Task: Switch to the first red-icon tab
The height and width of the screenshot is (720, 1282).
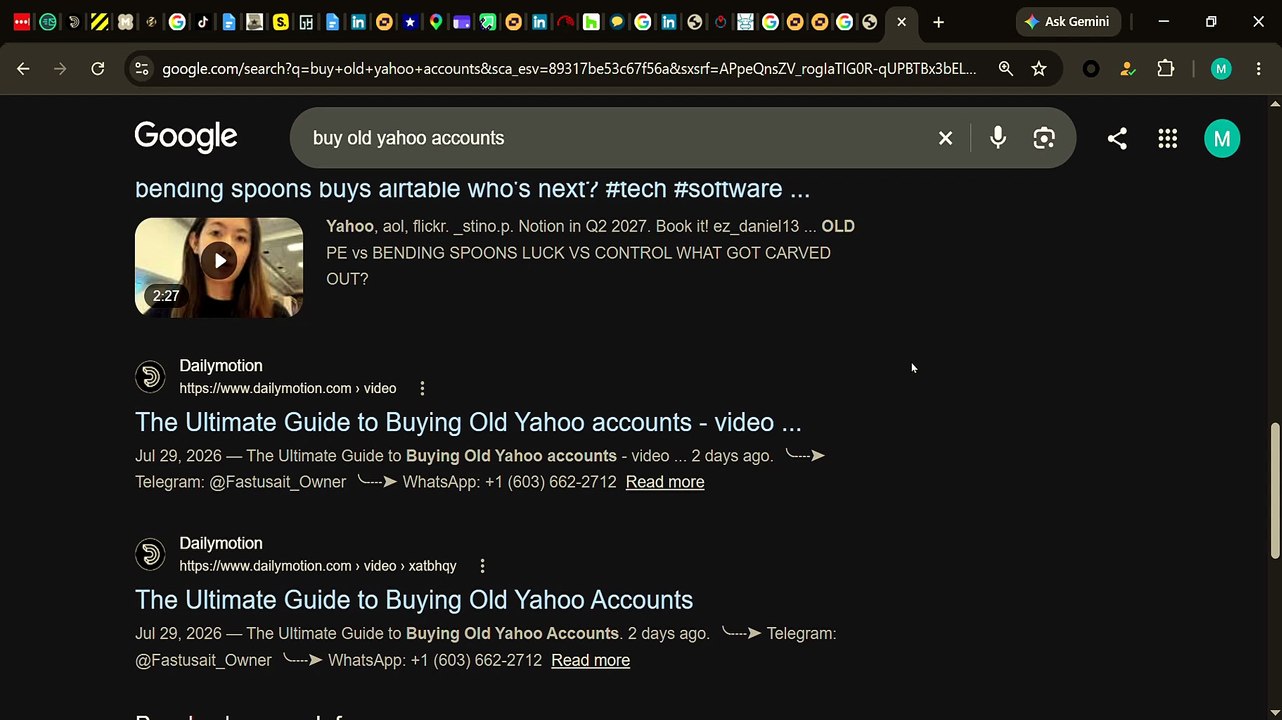Action: coord(22,22)
